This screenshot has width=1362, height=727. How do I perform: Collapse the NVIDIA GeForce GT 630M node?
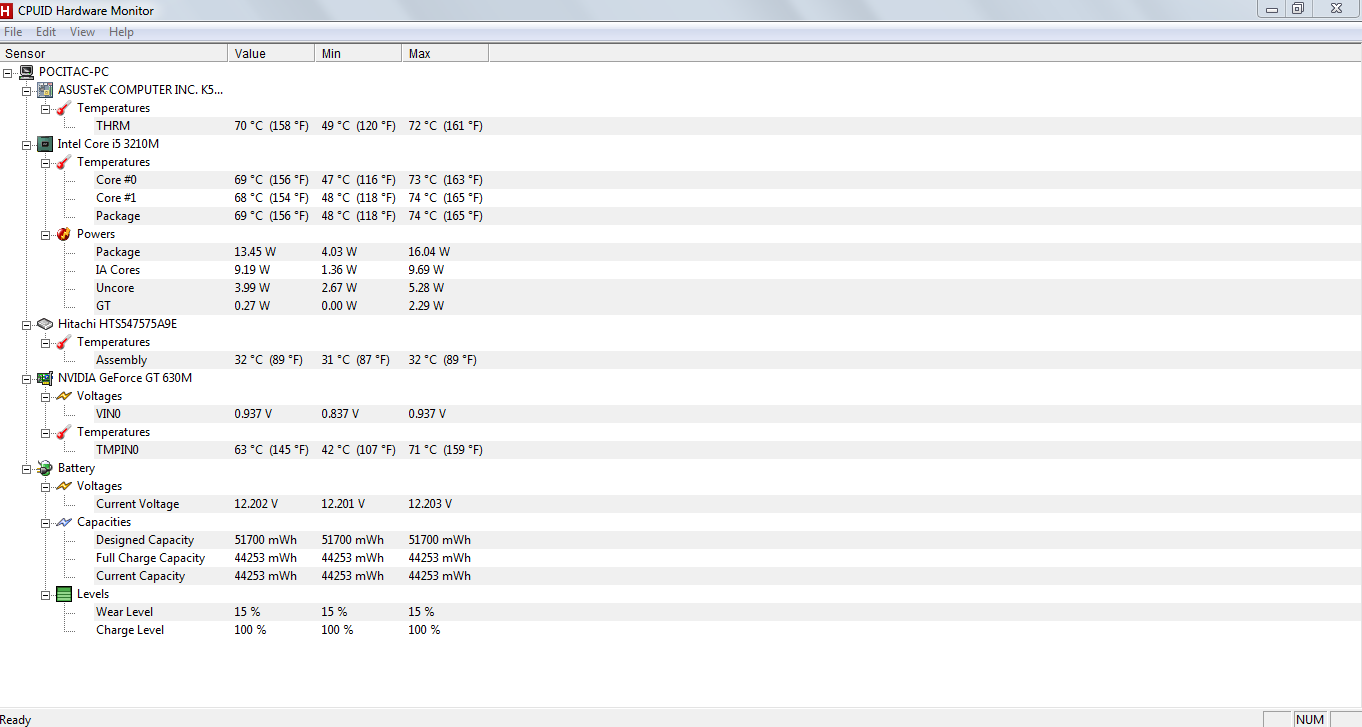[x=27, y=378]
